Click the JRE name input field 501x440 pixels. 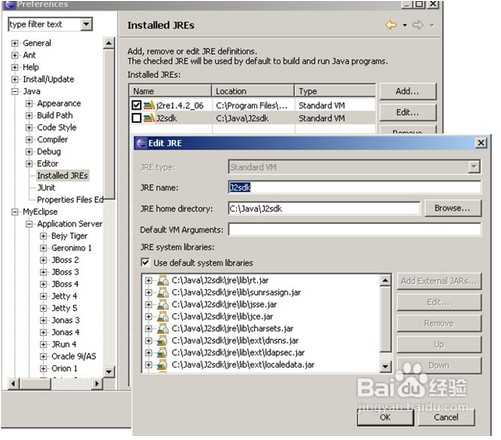click(354, 187)
